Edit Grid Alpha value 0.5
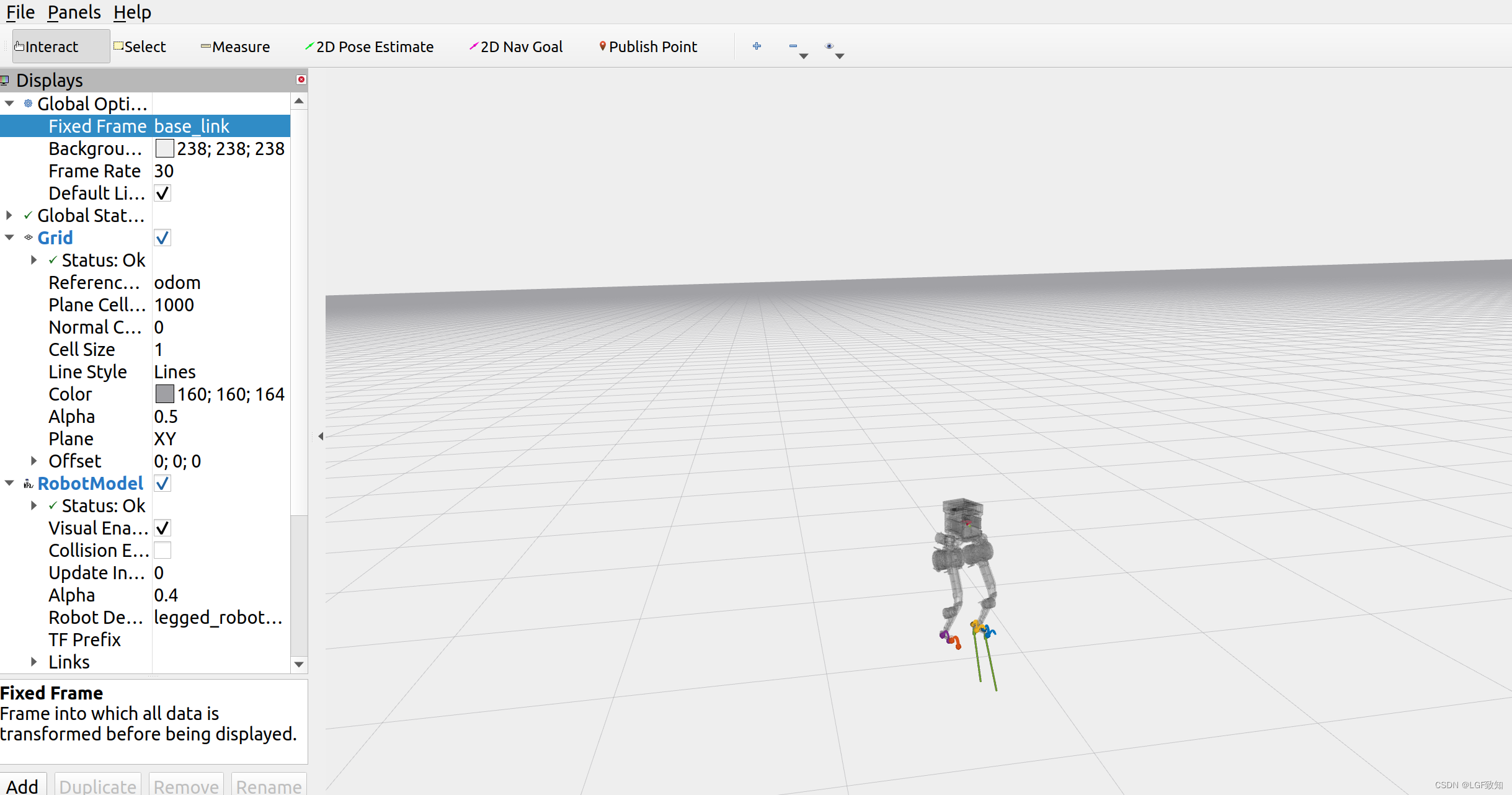The width and height of the screenshot is (1512, 795). point(221,417)
